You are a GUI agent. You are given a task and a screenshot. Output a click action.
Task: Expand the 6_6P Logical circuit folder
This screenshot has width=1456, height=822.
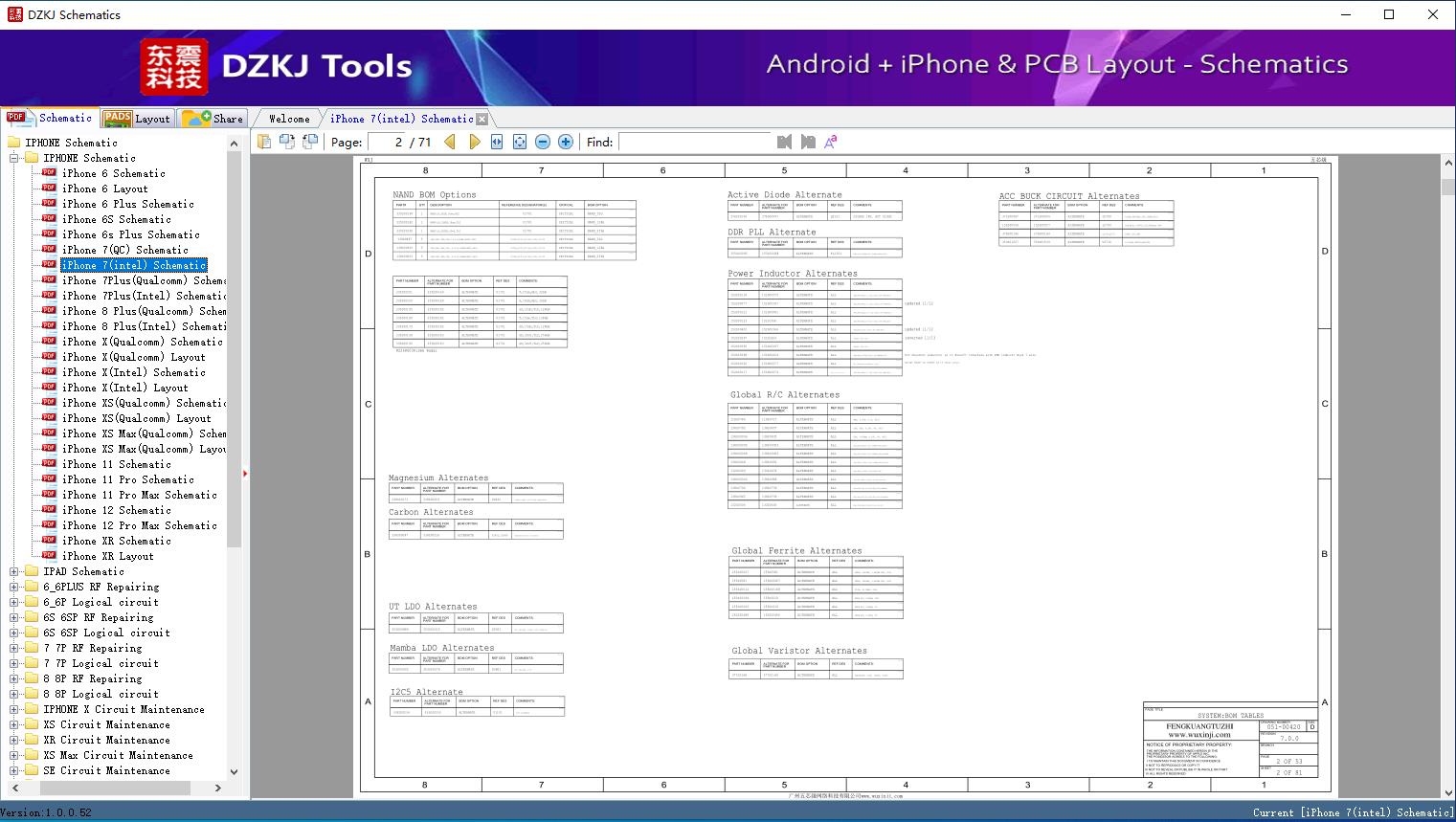(13, 602)
